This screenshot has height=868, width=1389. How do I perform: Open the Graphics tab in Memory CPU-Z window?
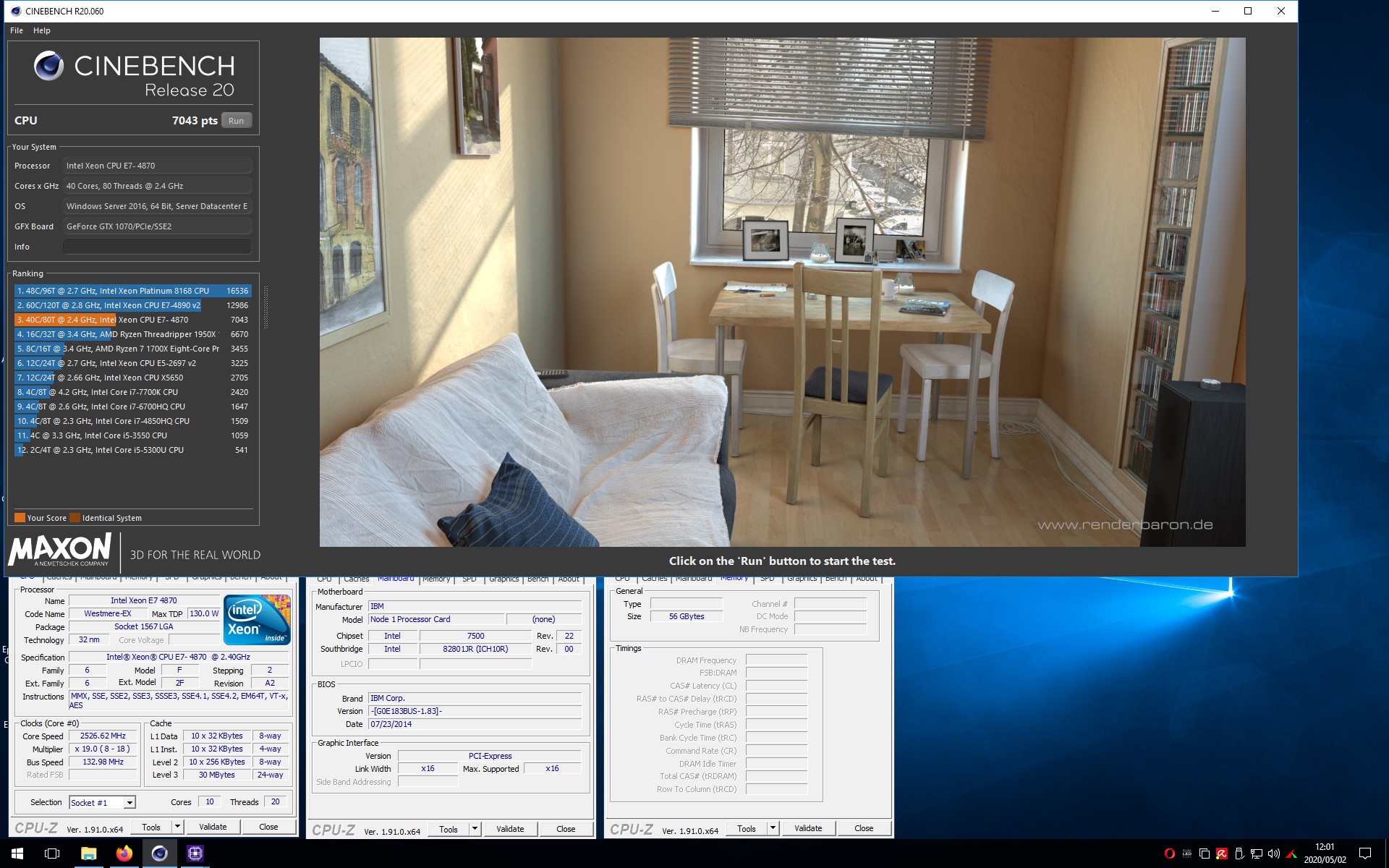802,579
